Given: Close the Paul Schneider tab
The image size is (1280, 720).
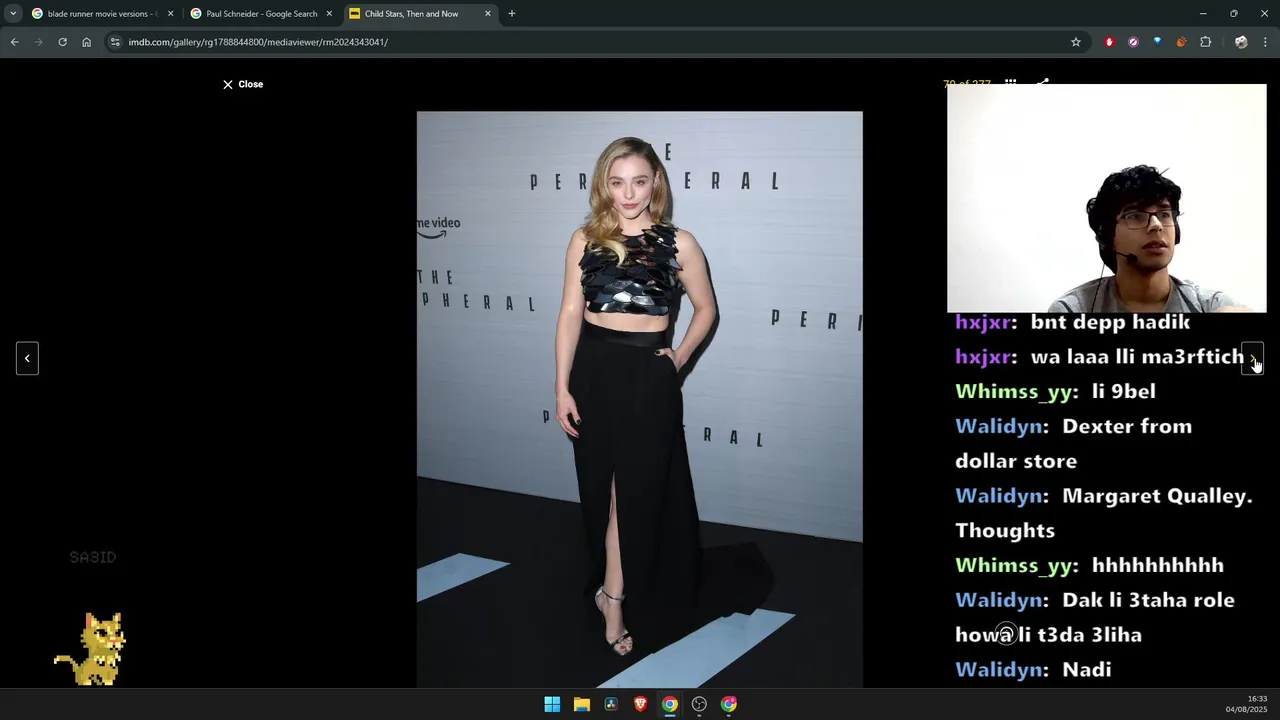Looking at the screenshot, I should 329,14.
